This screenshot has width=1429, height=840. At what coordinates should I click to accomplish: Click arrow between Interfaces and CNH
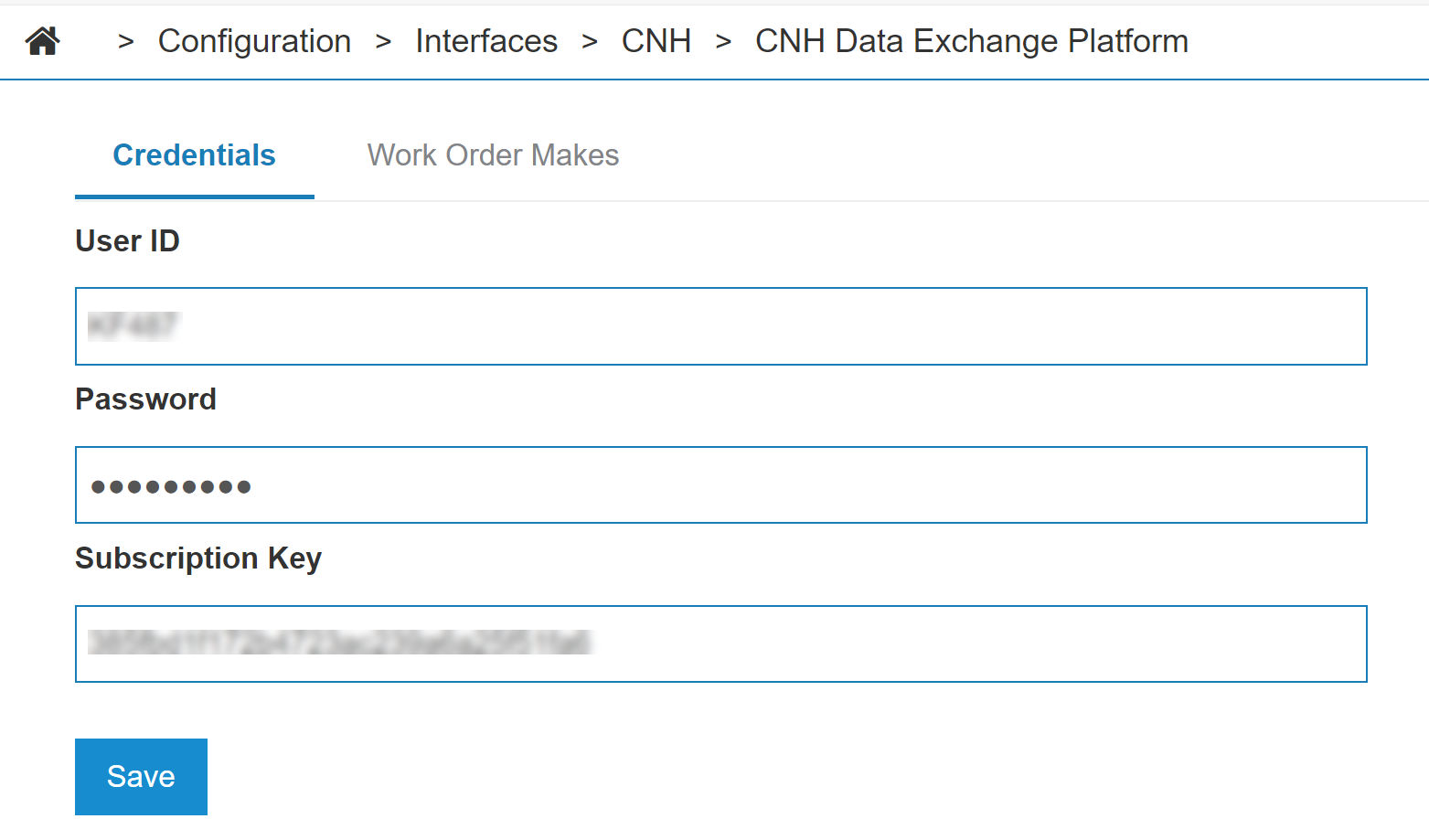(x=590, y=42)
